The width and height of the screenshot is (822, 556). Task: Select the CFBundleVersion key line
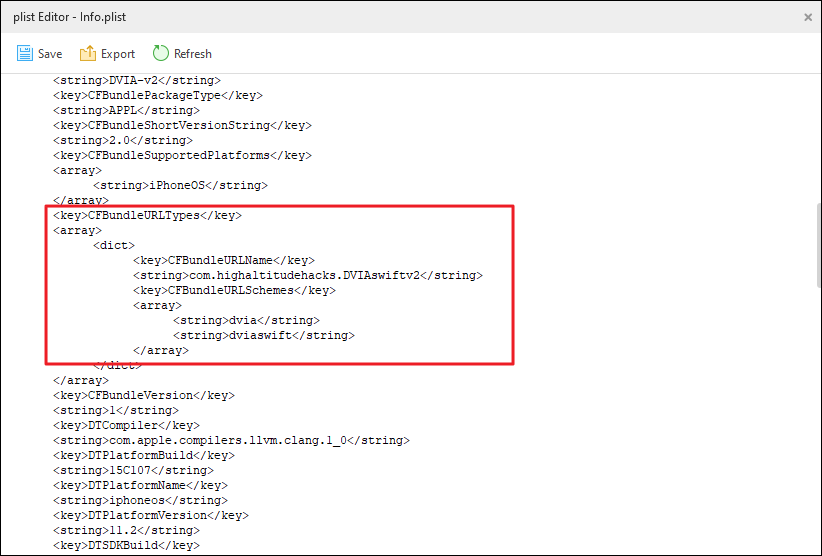(x=144, y=396)
